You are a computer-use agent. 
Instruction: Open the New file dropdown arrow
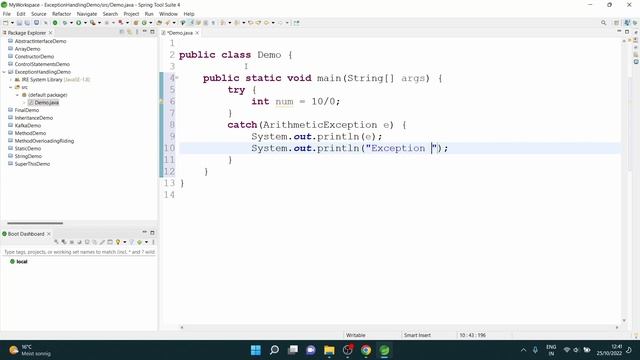pyautogui.click(x=12, y=23)
